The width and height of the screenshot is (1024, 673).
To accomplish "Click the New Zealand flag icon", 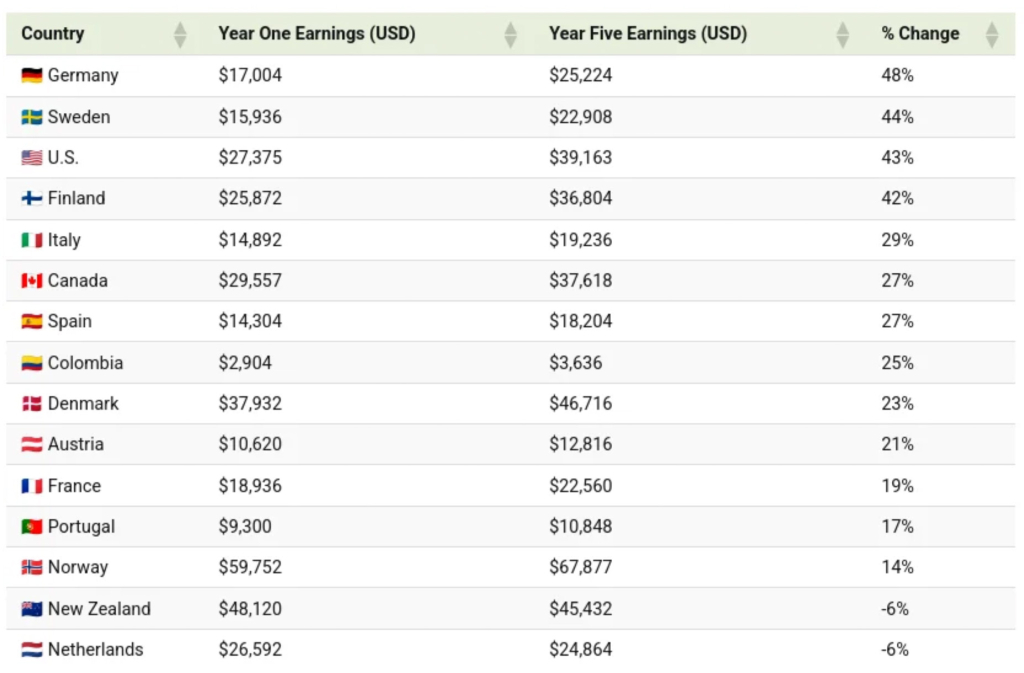I will tap(31, 609).
